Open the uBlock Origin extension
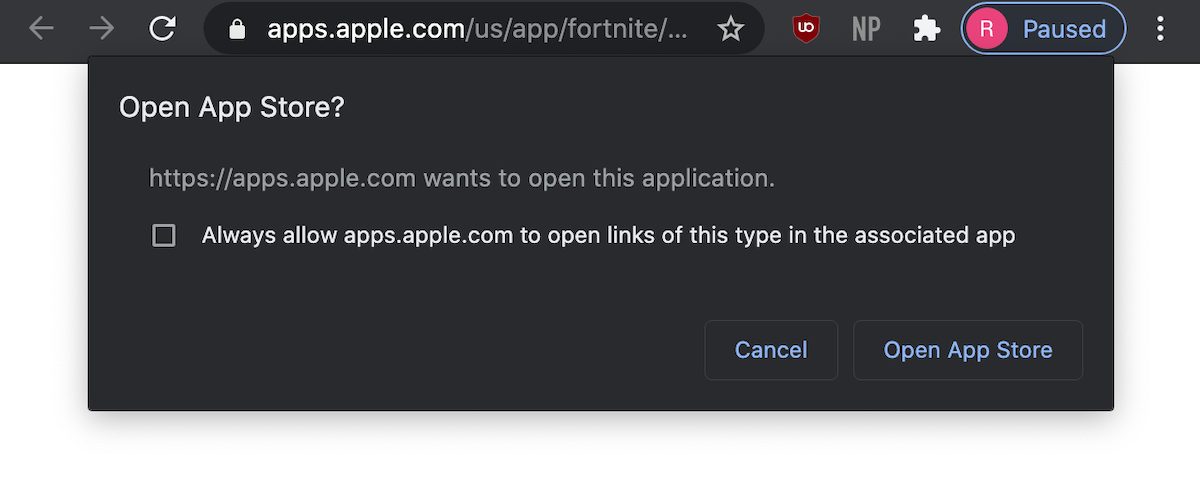The height and width of the screenshot is (497, 1200). pyautogui.click(x=806, y=29)
